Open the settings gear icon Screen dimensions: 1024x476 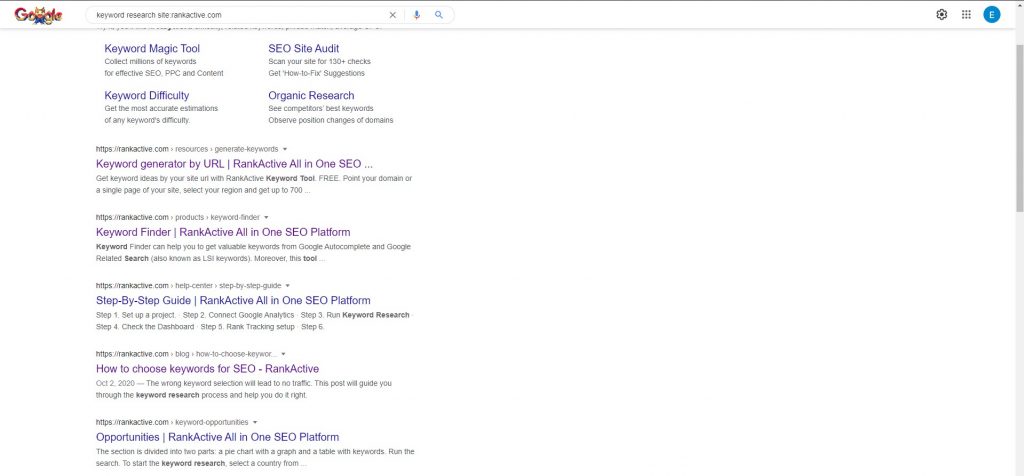[x=942, y=14]
